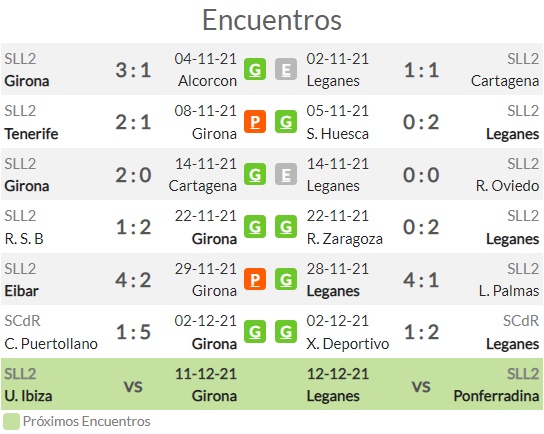Click green G badge for R. Zaragoza match
Viewport: 544px width, 434px height.
pyautogui.click(x=286, y=227)
